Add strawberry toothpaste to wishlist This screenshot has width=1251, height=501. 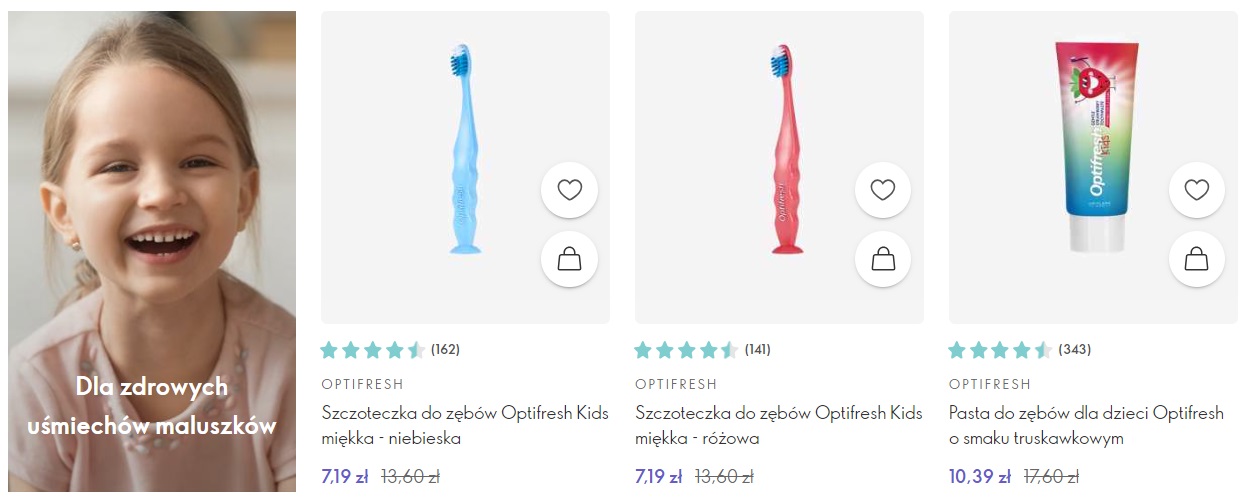(x=1196, y=190)
